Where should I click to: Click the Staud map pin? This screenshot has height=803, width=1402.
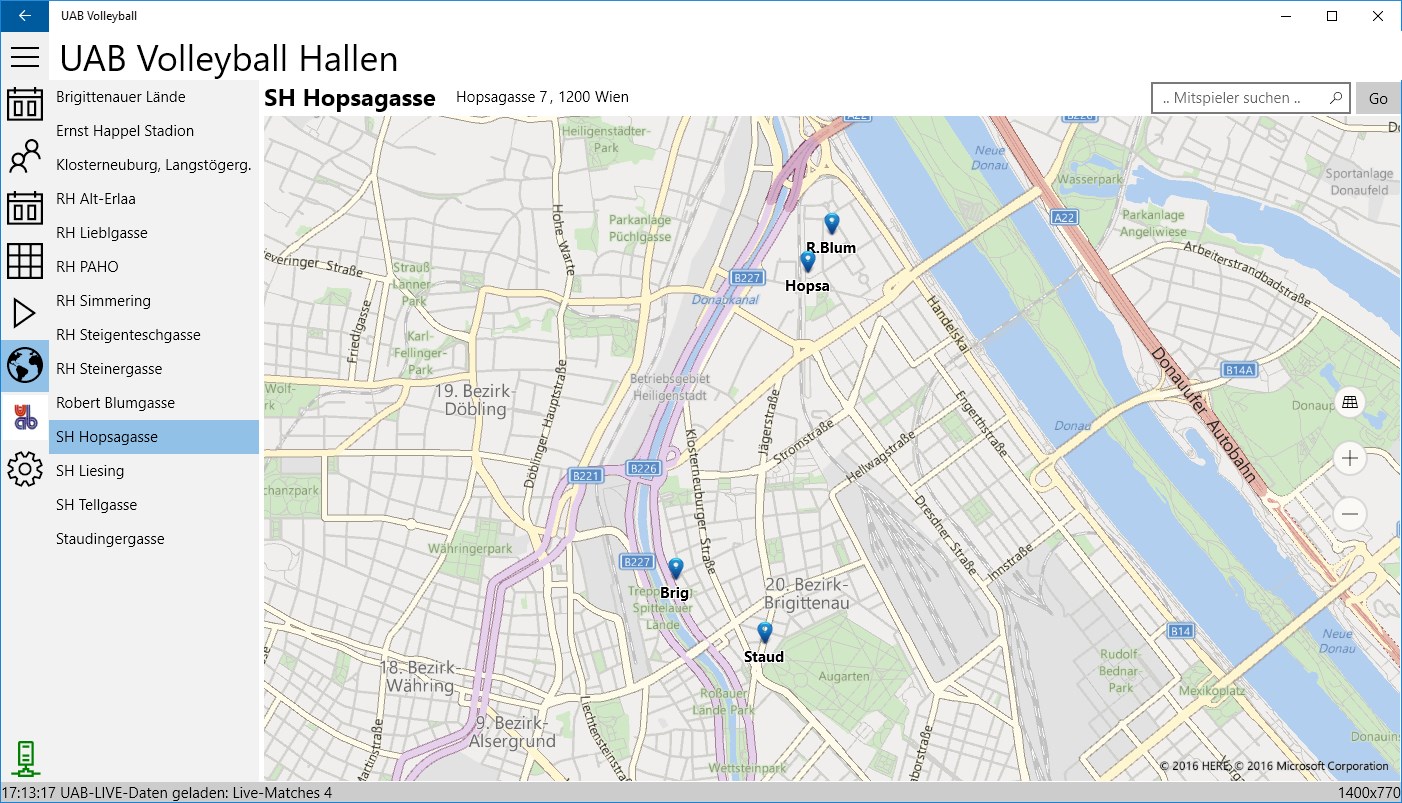pyautogui.click(x=765, y=633)
